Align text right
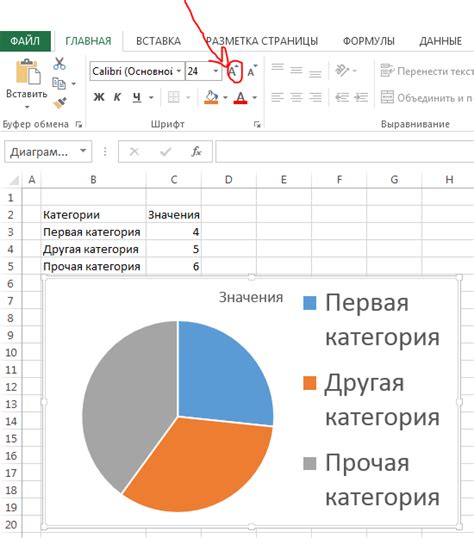Viewport: 474px width, 538px height. click(x=315, y=97)
